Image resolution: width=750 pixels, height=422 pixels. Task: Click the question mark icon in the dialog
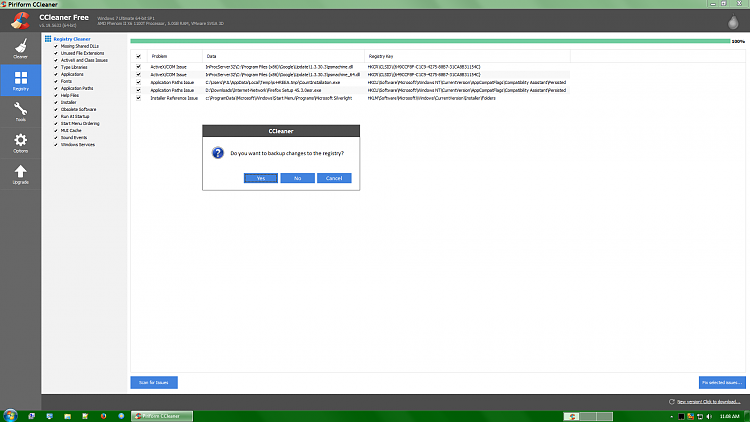[218, 153]
